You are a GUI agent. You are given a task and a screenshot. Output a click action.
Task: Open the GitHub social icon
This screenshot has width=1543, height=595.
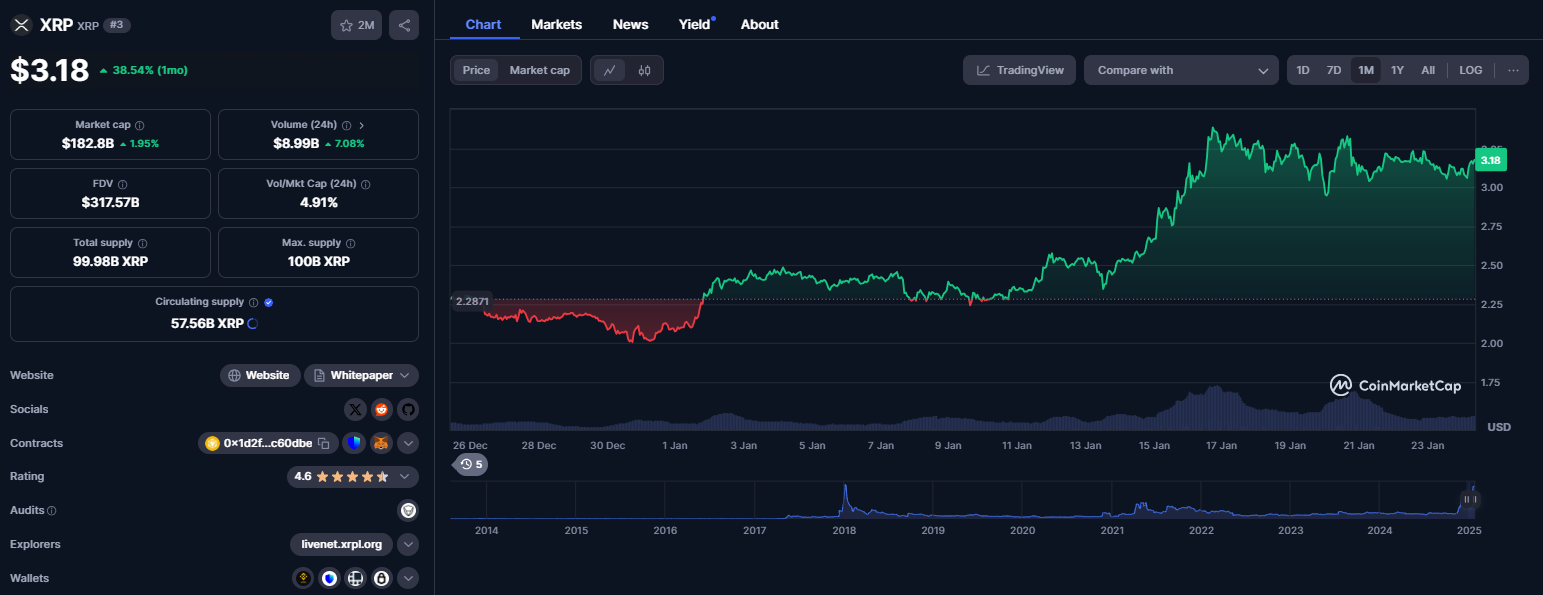pyautogui.click(x=407, y=409)
